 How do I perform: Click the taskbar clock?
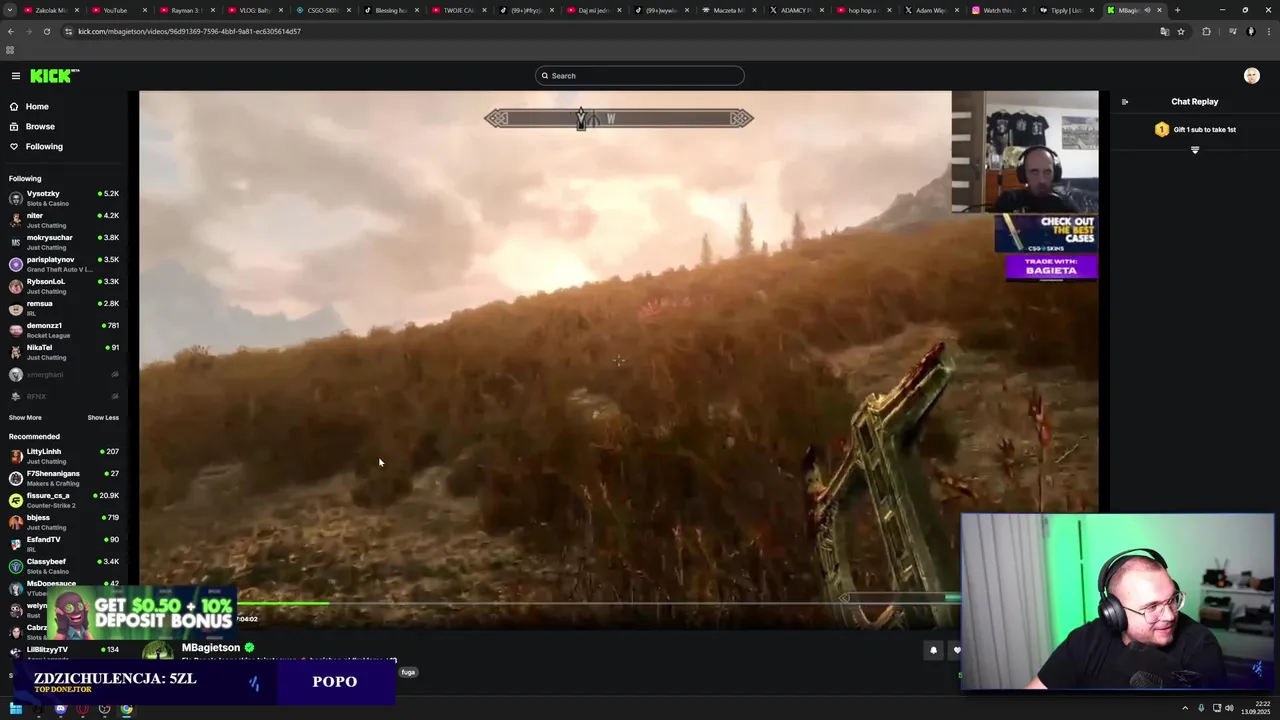[x=1255, y=709]
